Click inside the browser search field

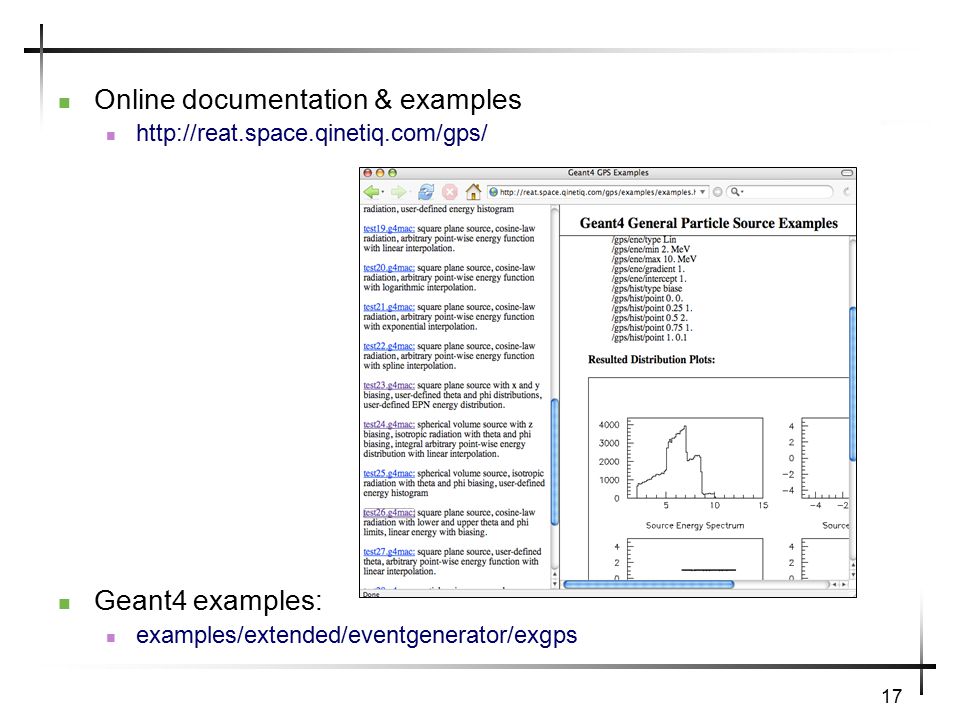click(x=787, y=192)
